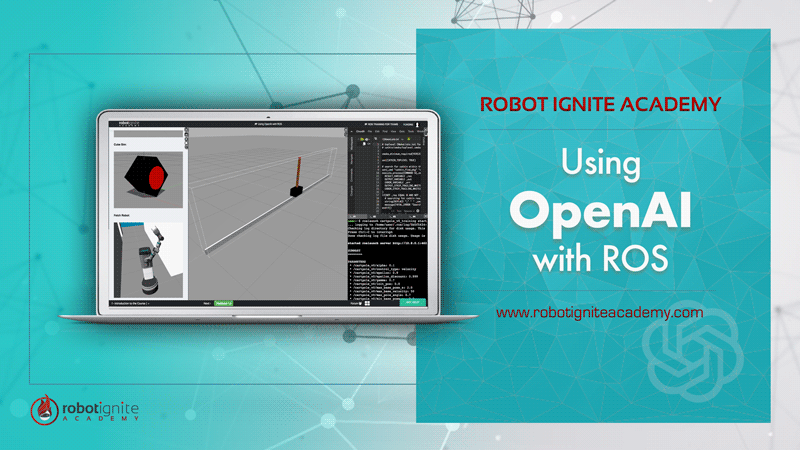Click the teal help button on the laptop screen
The image size is (800, 450).
tap(412, 303)
